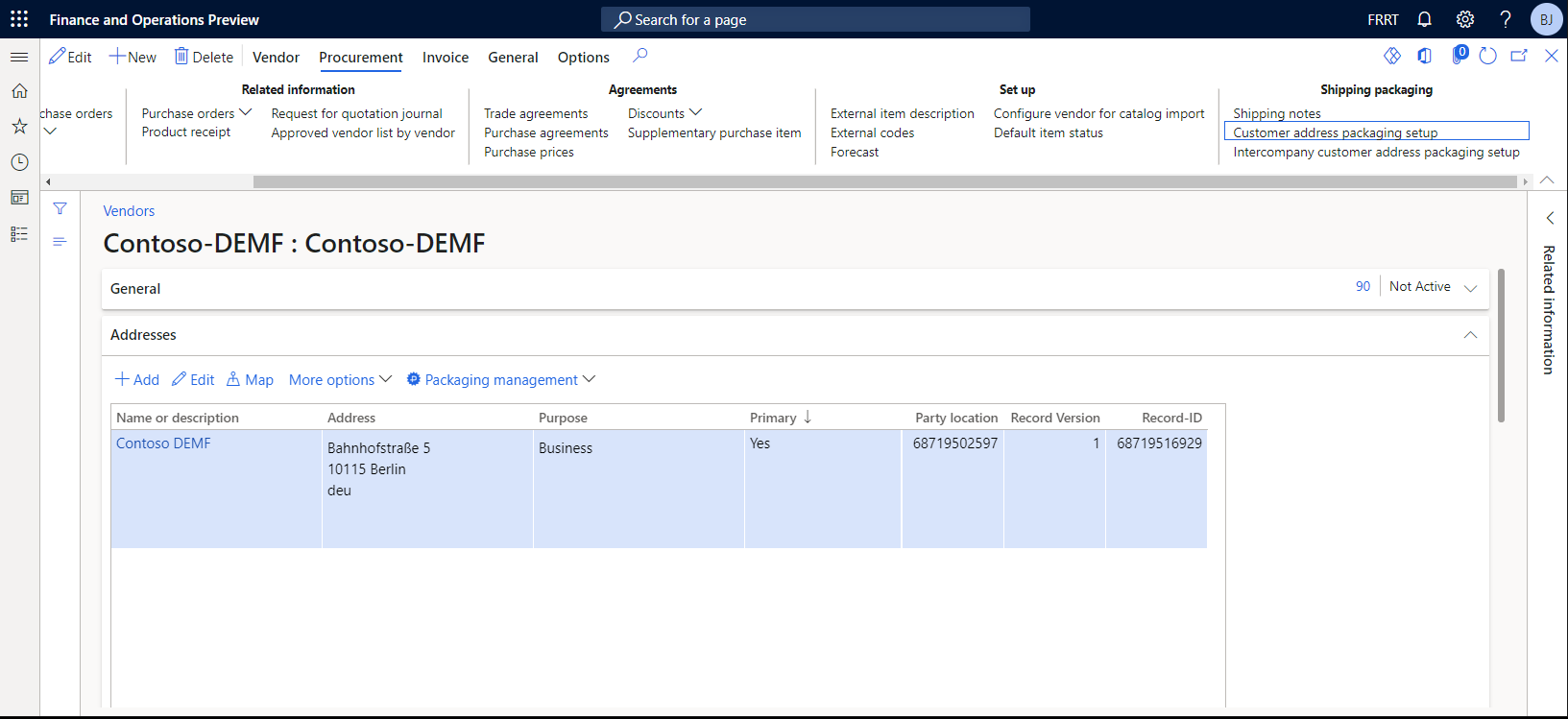The width and height of the screenshot is (1568, 719).
Task: Open form in new window icon
Action: [1519, 56]
